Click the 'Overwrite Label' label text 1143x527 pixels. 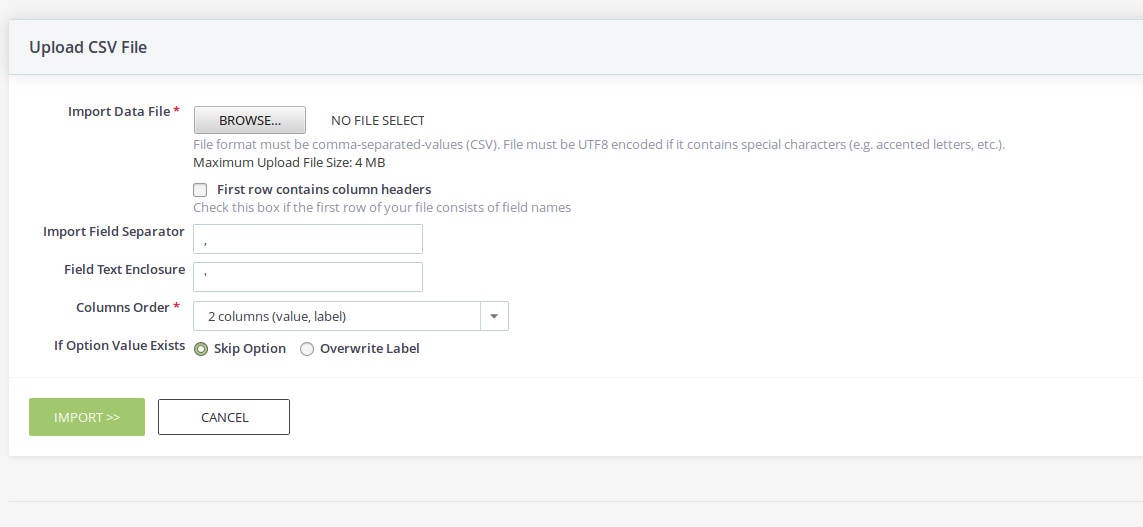tap(370, 348)
